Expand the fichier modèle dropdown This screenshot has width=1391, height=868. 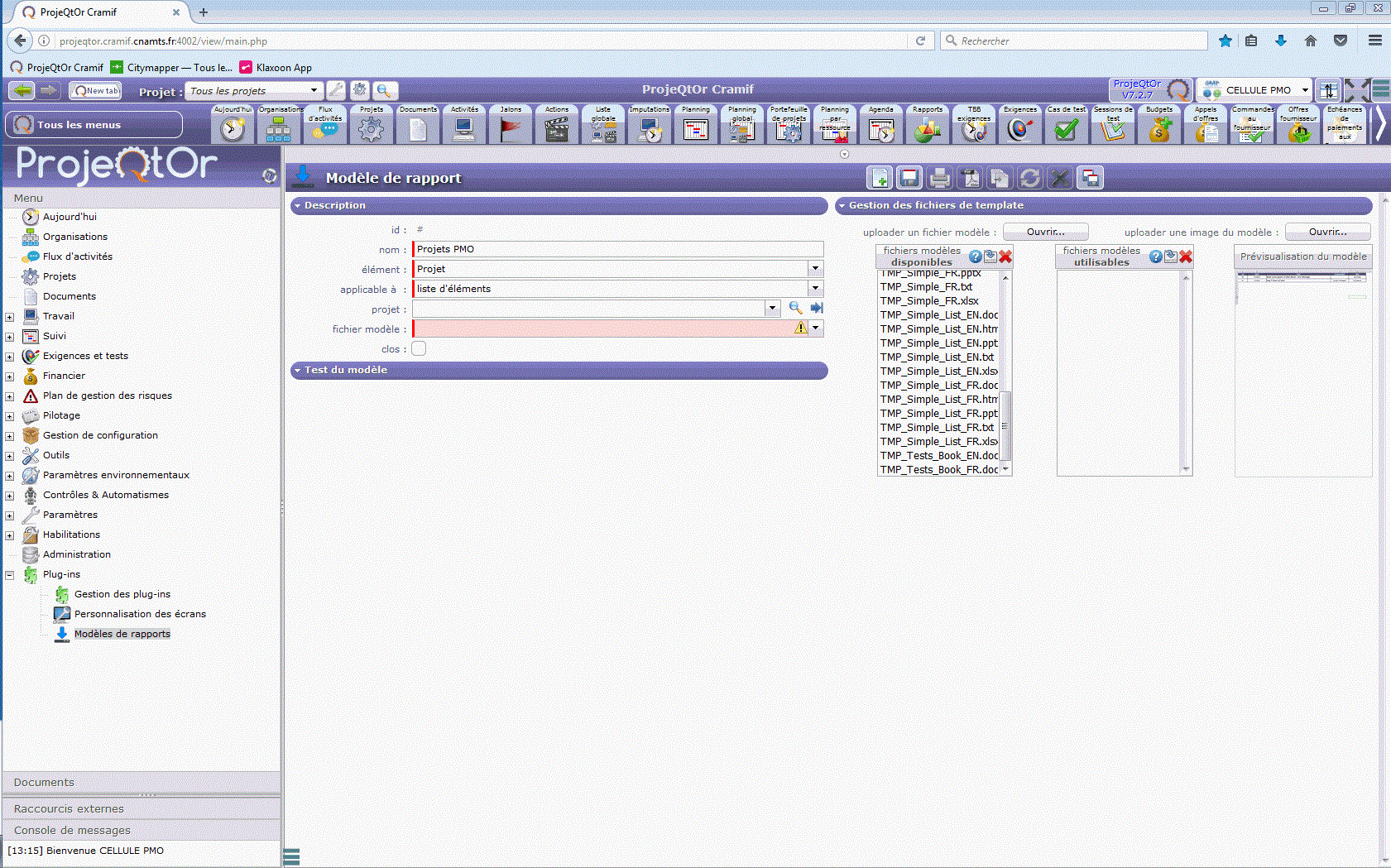click(x=815, y=328)
